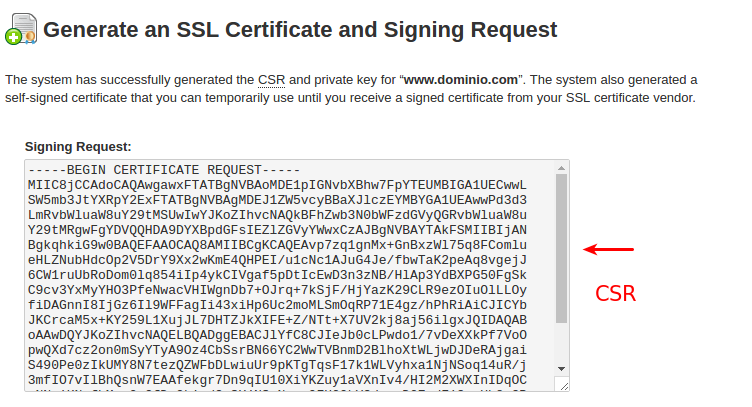
Task: Click the last visible CSR line starting 3mfIO7vIlBhQsnW7
Action: pyautogui.click(x=277, y=380)
